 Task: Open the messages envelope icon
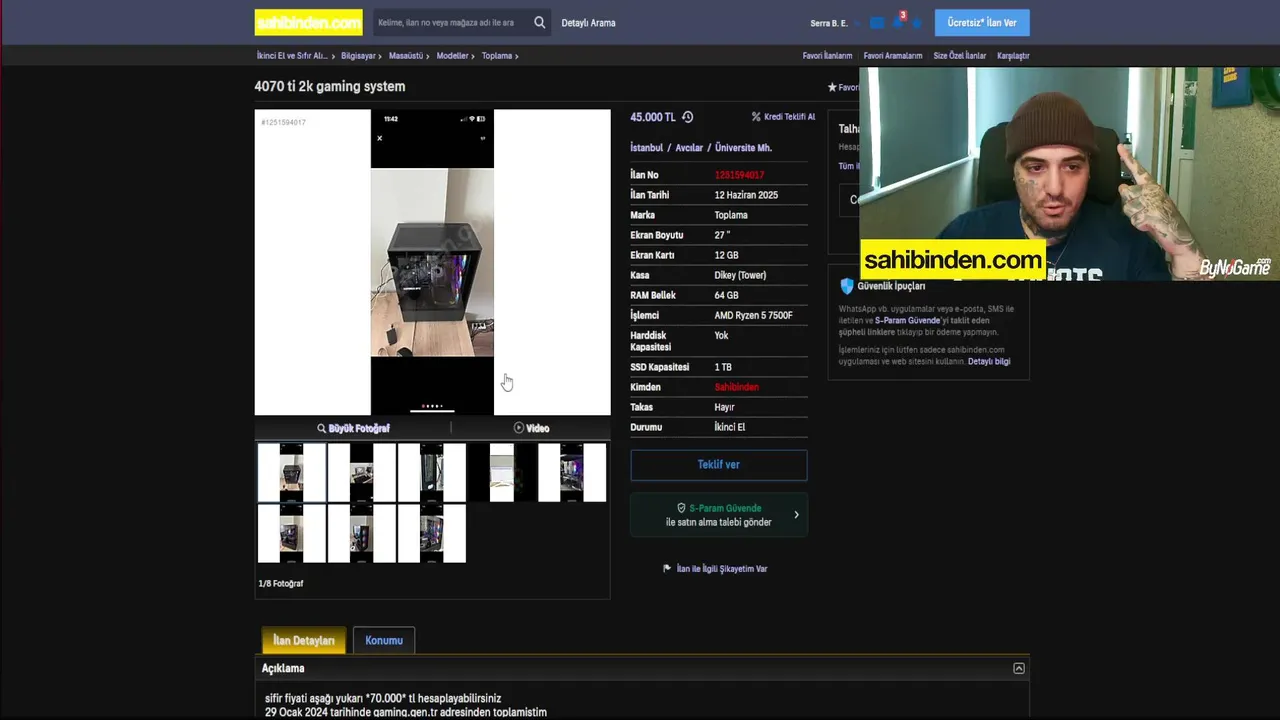click(x=877, y=23)
